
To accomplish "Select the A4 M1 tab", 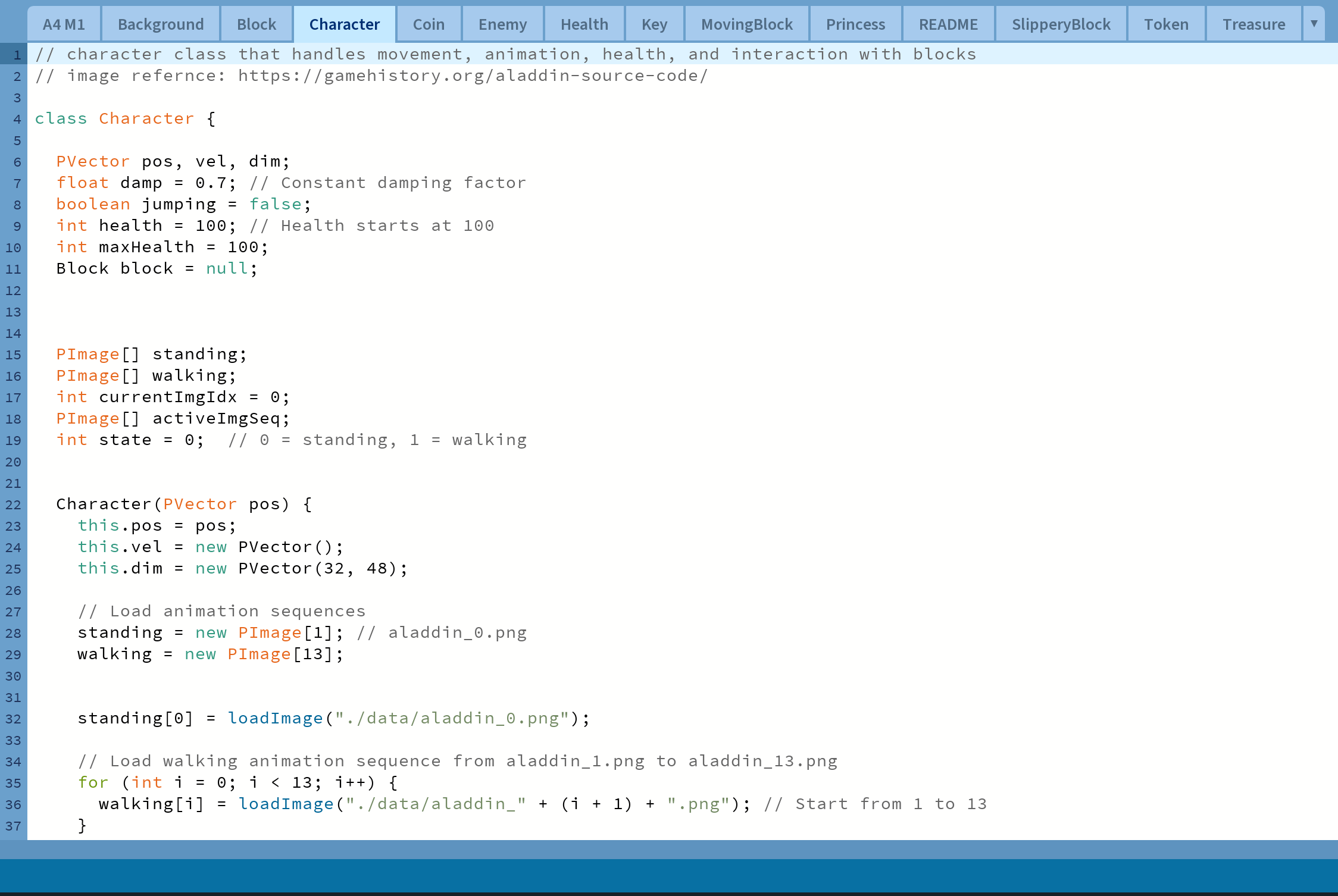I will (64, 24).
